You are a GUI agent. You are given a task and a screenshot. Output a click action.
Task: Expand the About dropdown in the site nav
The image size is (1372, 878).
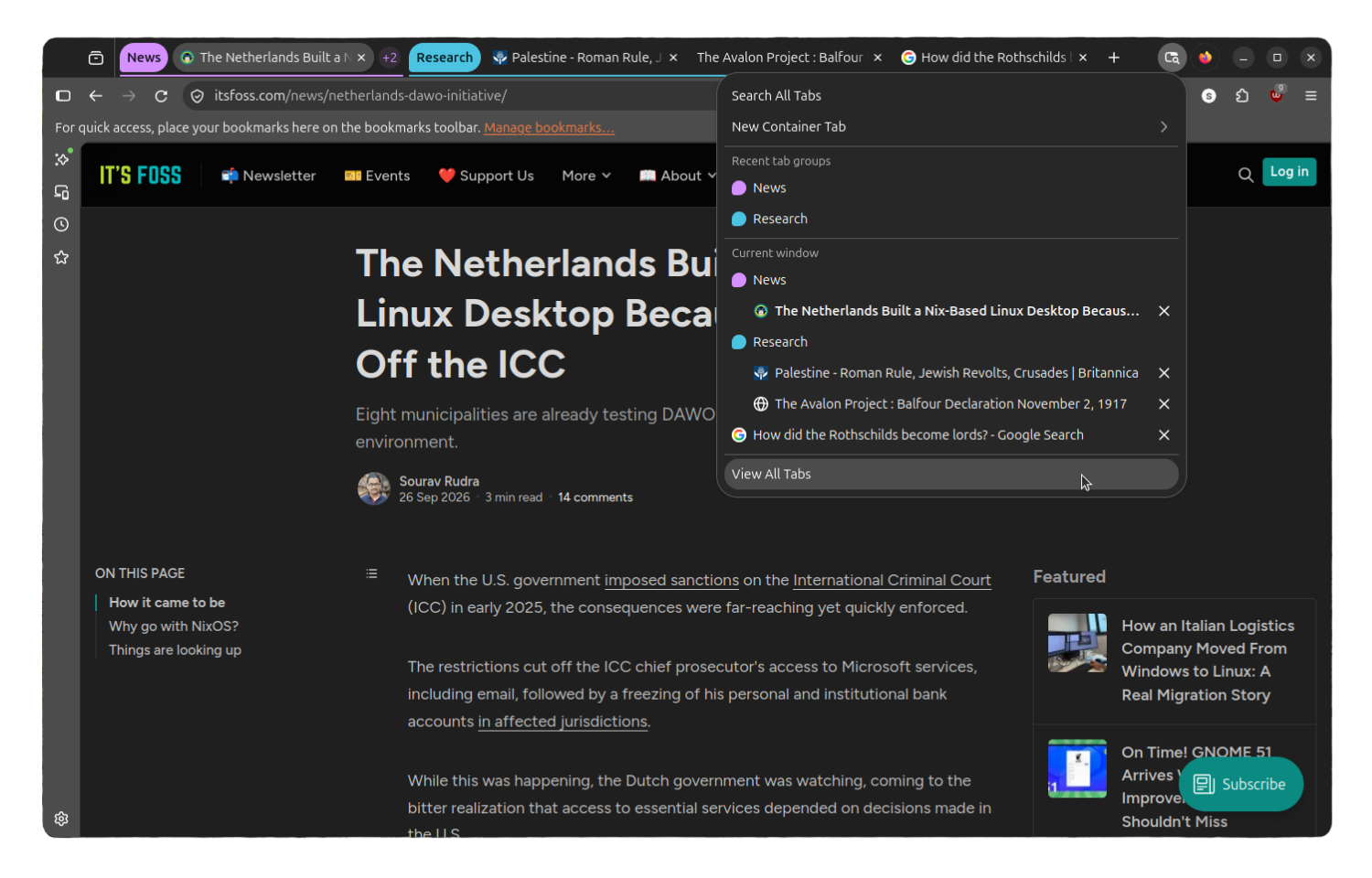pyautogui.click(x=677, y=176)
